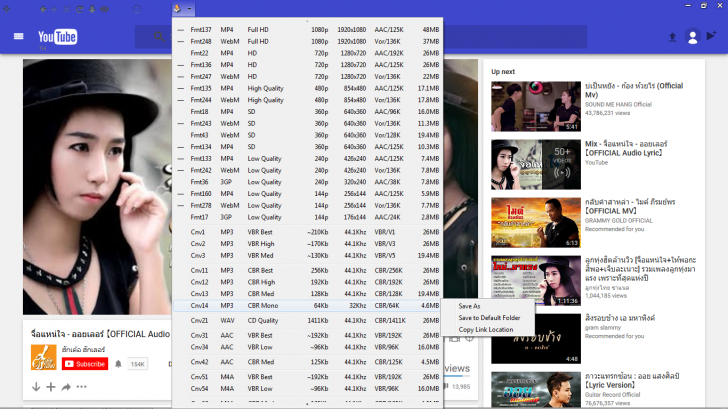Choose Copy Link Location
Viewport: 728px width, 409px height.
(486, 330)
